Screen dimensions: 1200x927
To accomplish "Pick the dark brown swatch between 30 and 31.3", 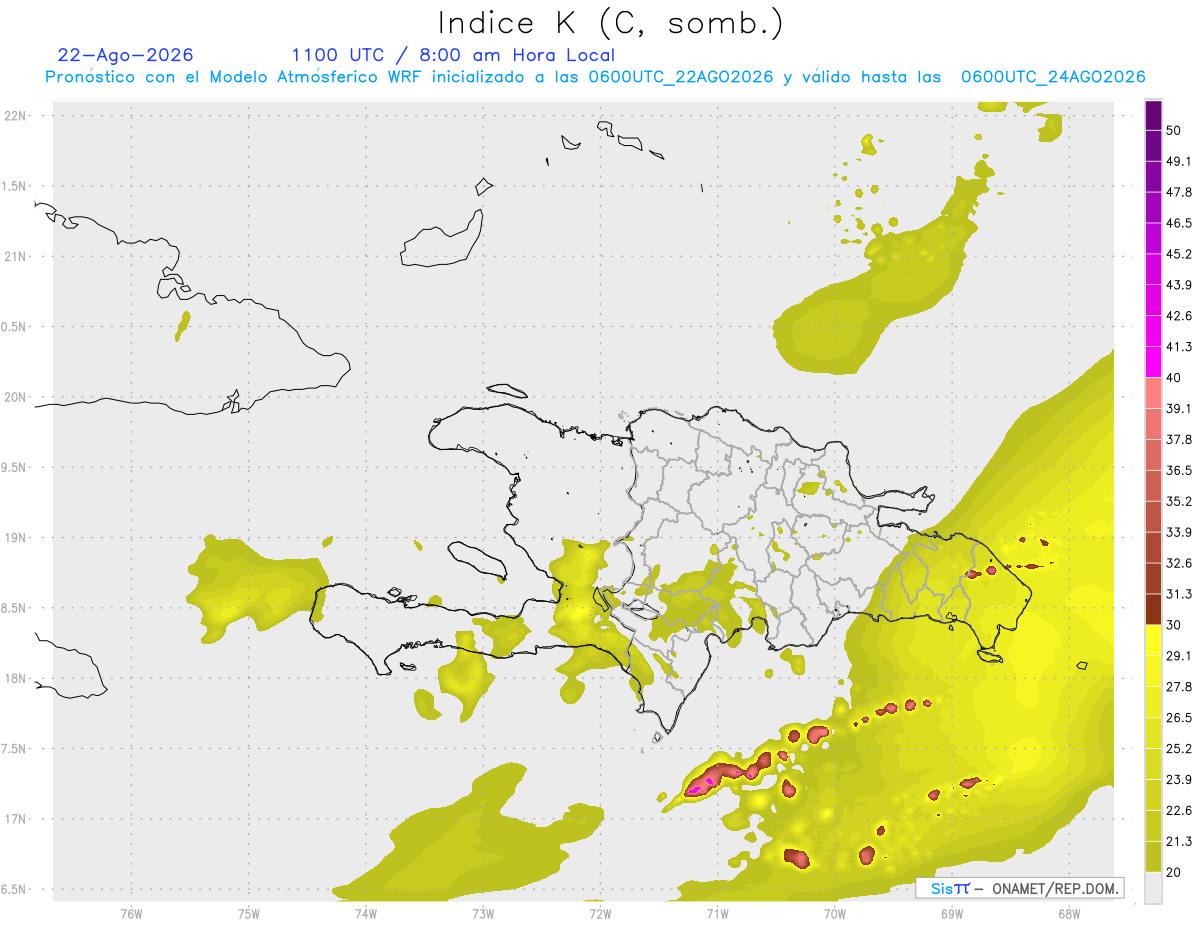I will (x=1154, y=610).
